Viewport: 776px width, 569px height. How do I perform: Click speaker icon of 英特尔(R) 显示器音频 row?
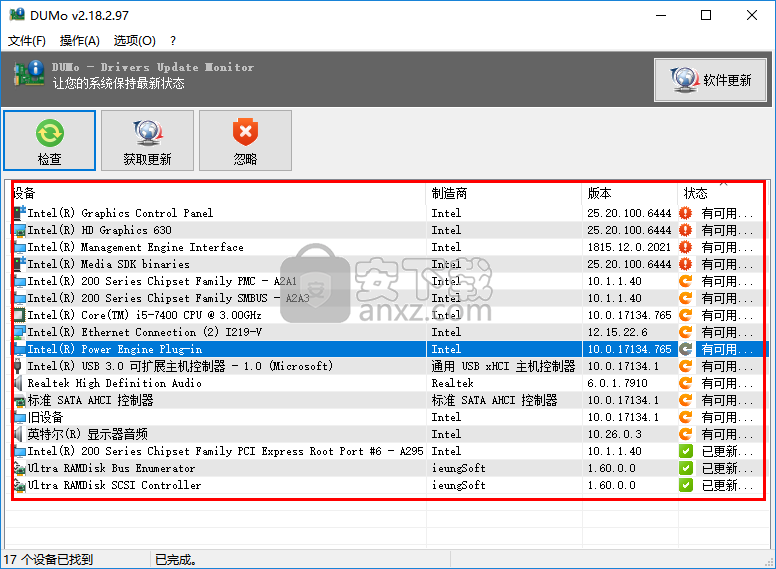[19, 434]
